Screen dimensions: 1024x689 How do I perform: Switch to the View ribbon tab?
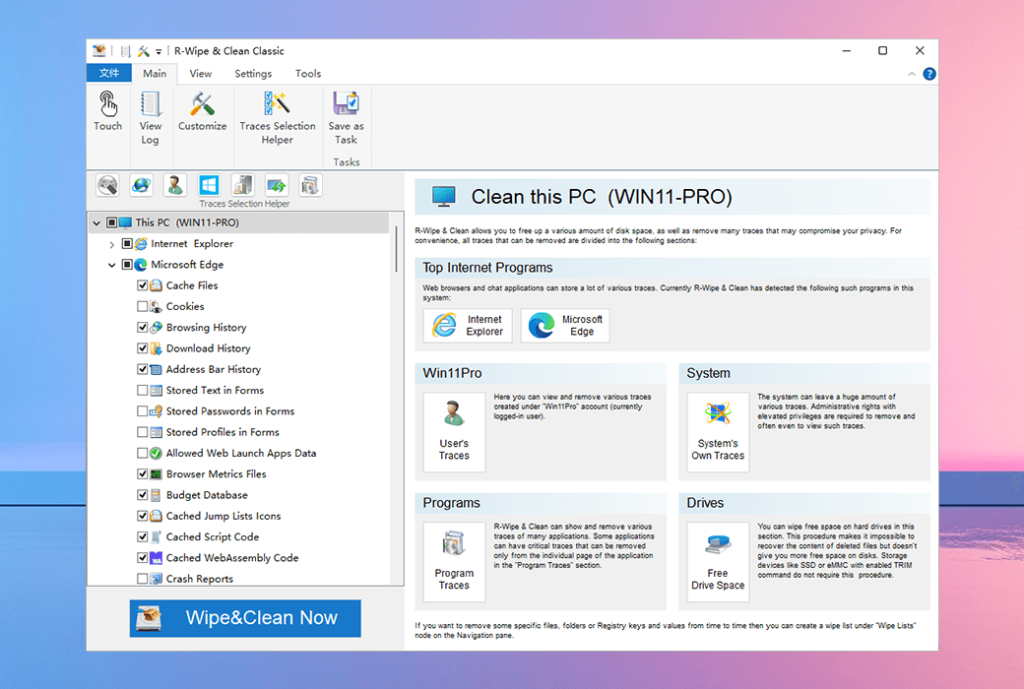tap(200, 73)
